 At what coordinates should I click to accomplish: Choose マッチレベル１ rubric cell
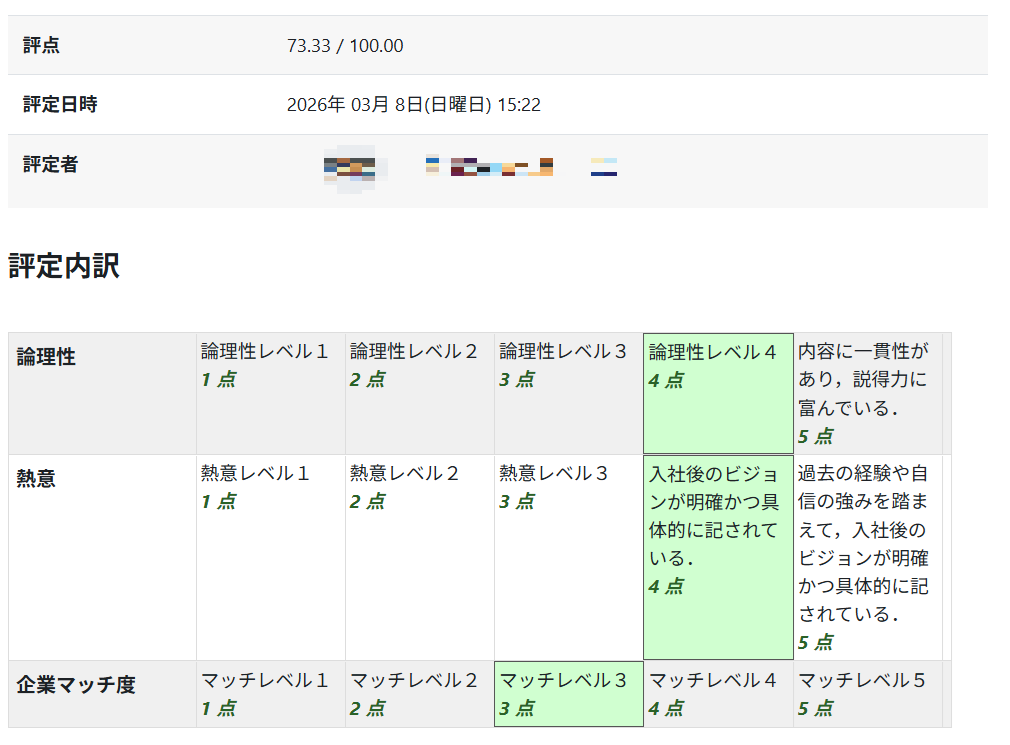(x=270, y=694)
